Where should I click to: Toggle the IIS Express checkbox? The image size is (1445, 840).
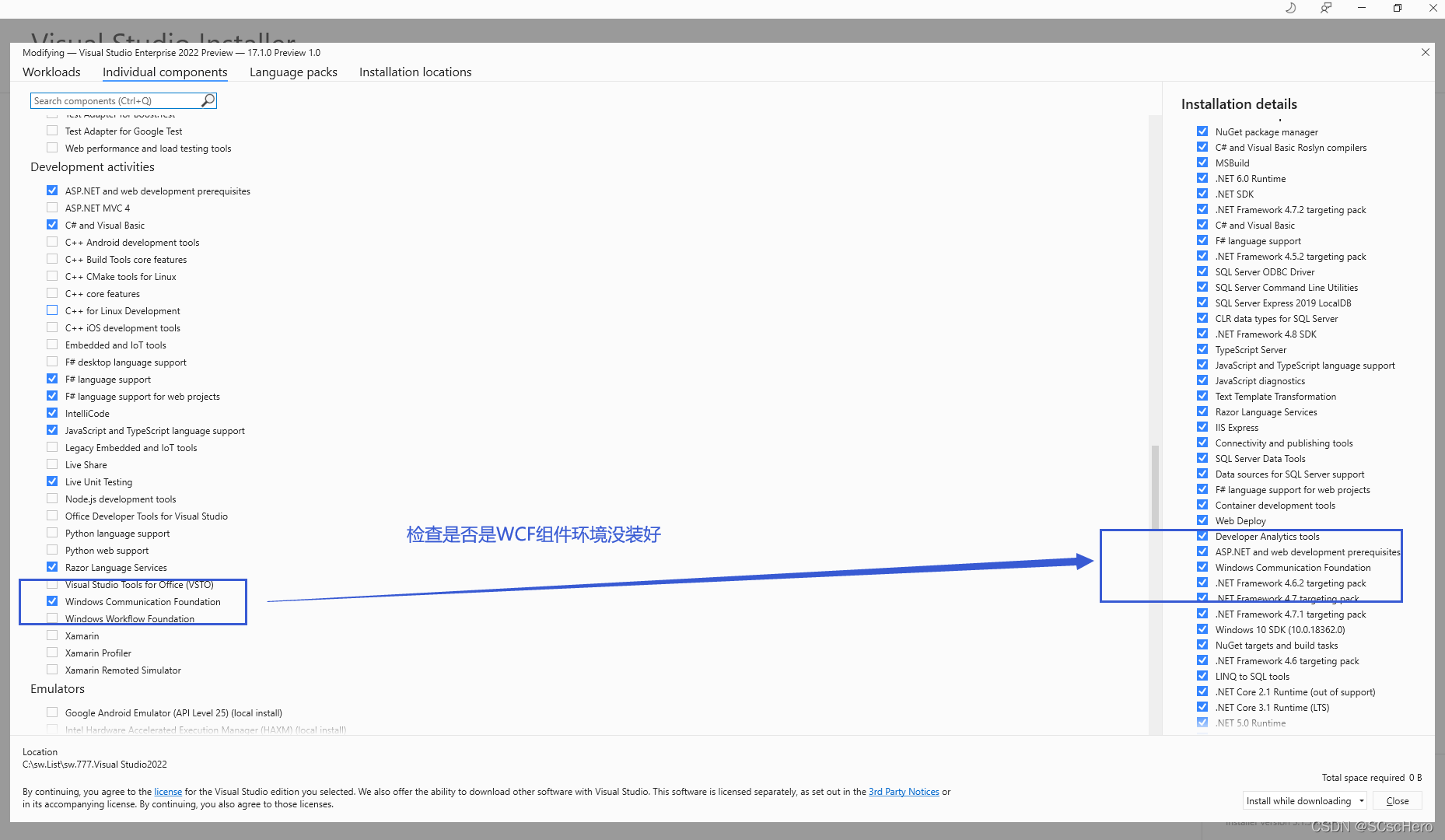[1202, 427]
